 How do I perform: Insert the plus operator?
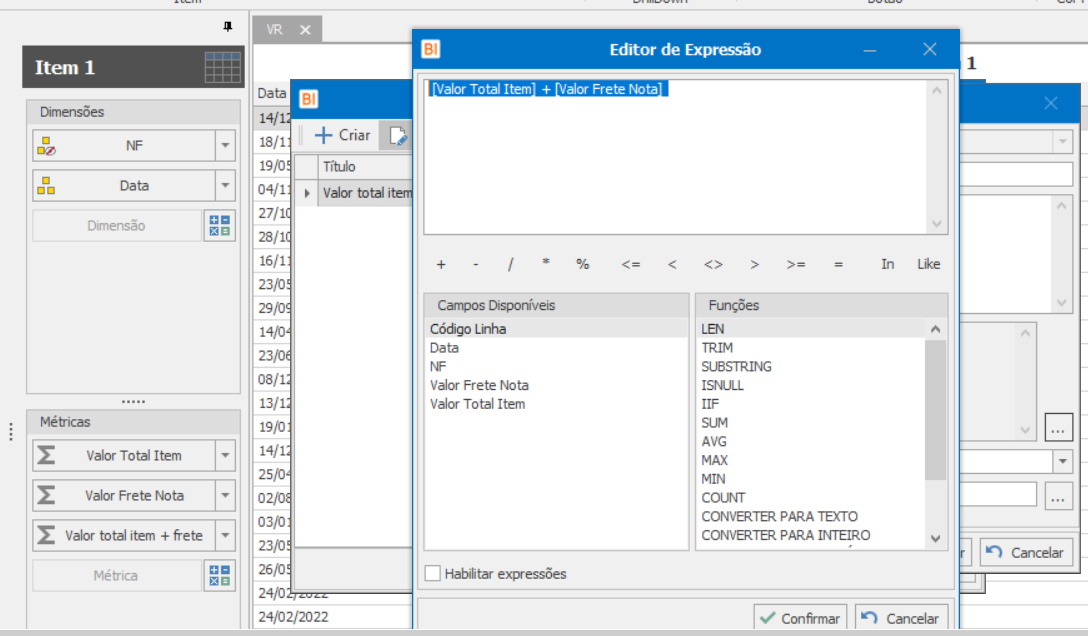pos(441,264)
